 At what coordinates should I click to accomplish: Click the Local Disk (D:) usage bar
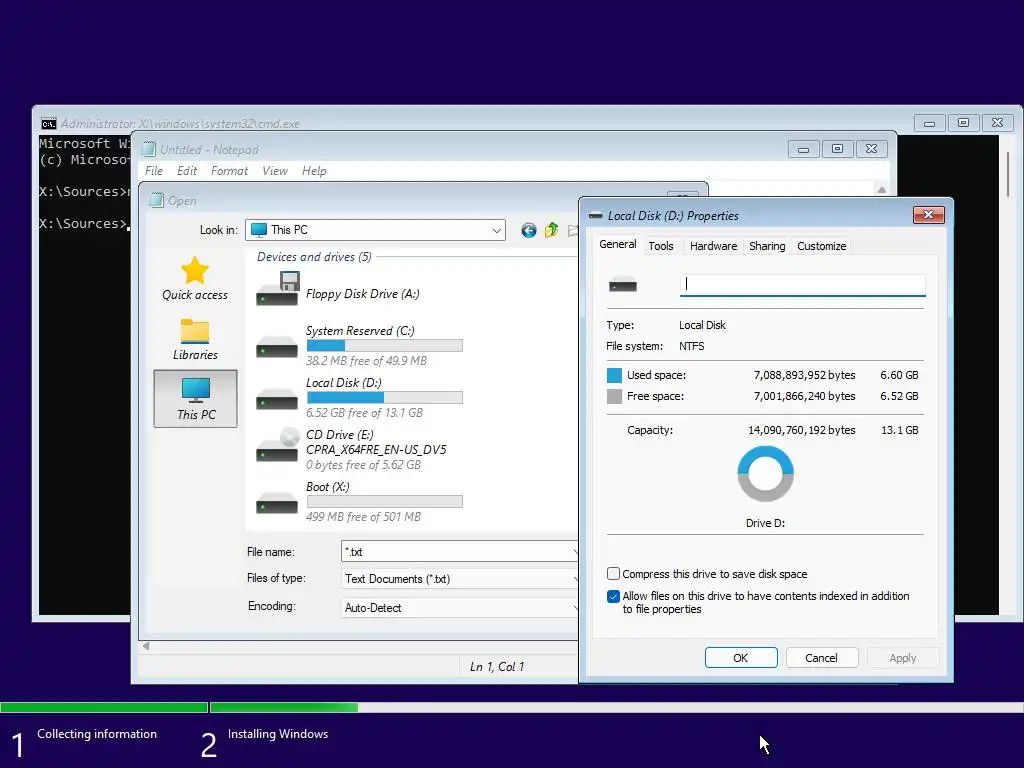[x=385, y=398]
